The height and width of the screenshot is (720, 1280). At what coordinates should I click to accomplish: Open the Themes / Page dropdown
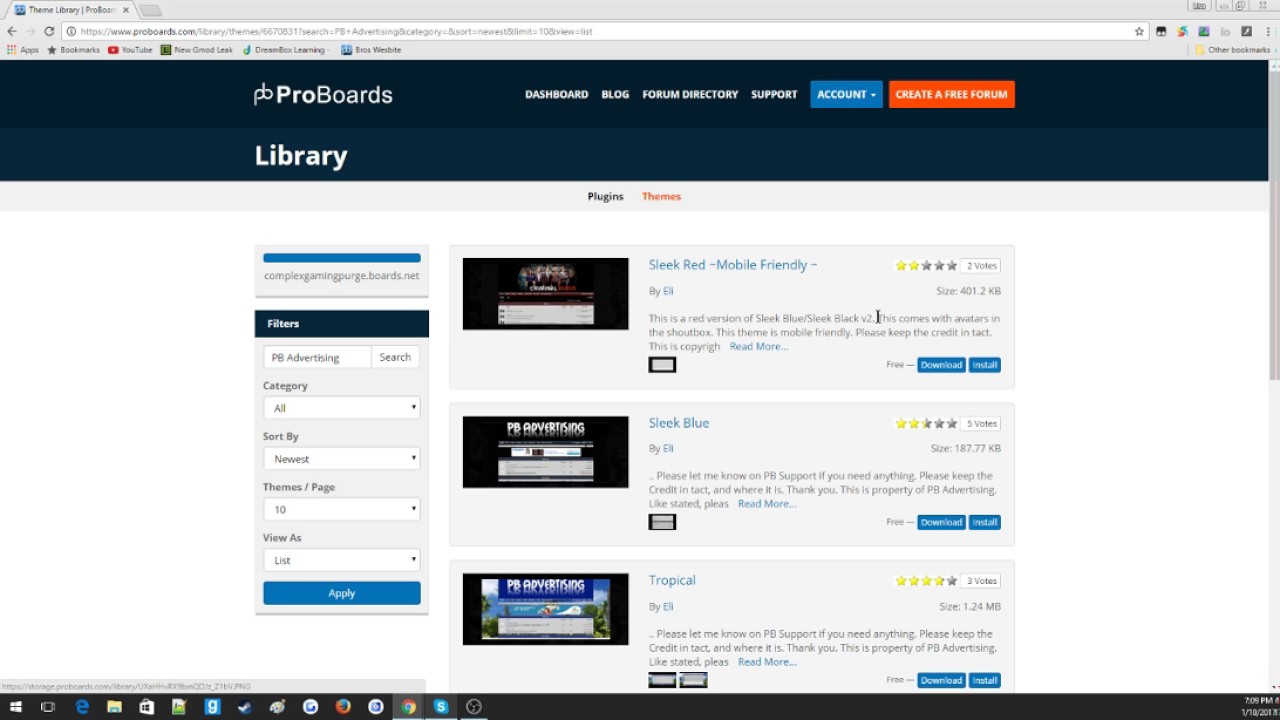pos(342,509)
